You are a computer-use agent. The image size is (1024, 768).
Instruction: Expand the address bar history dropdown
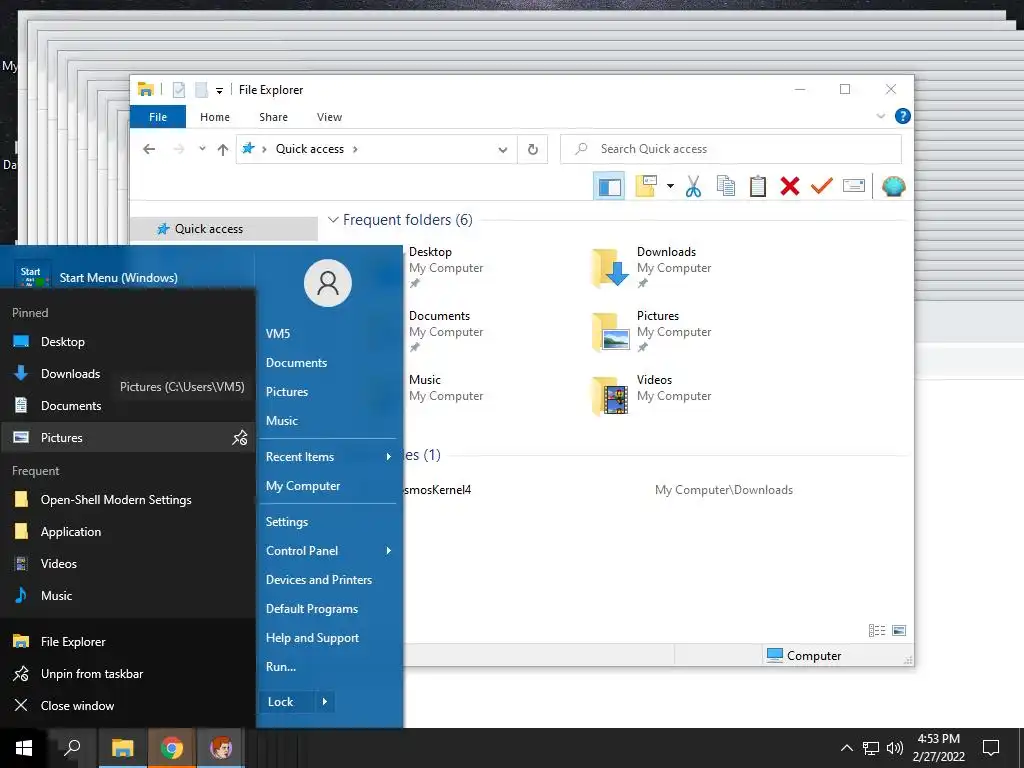pyautogui.click(x=502, y=150)
